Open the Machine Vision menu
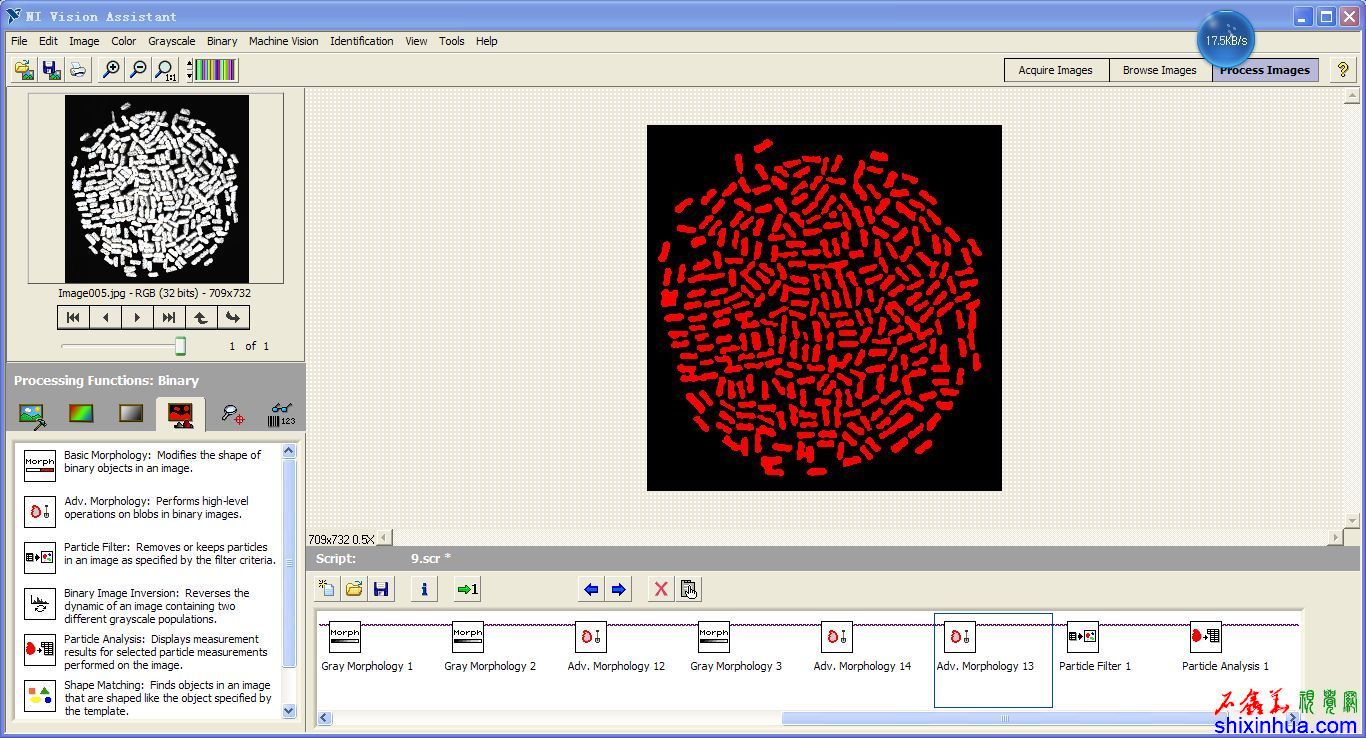 283,41
